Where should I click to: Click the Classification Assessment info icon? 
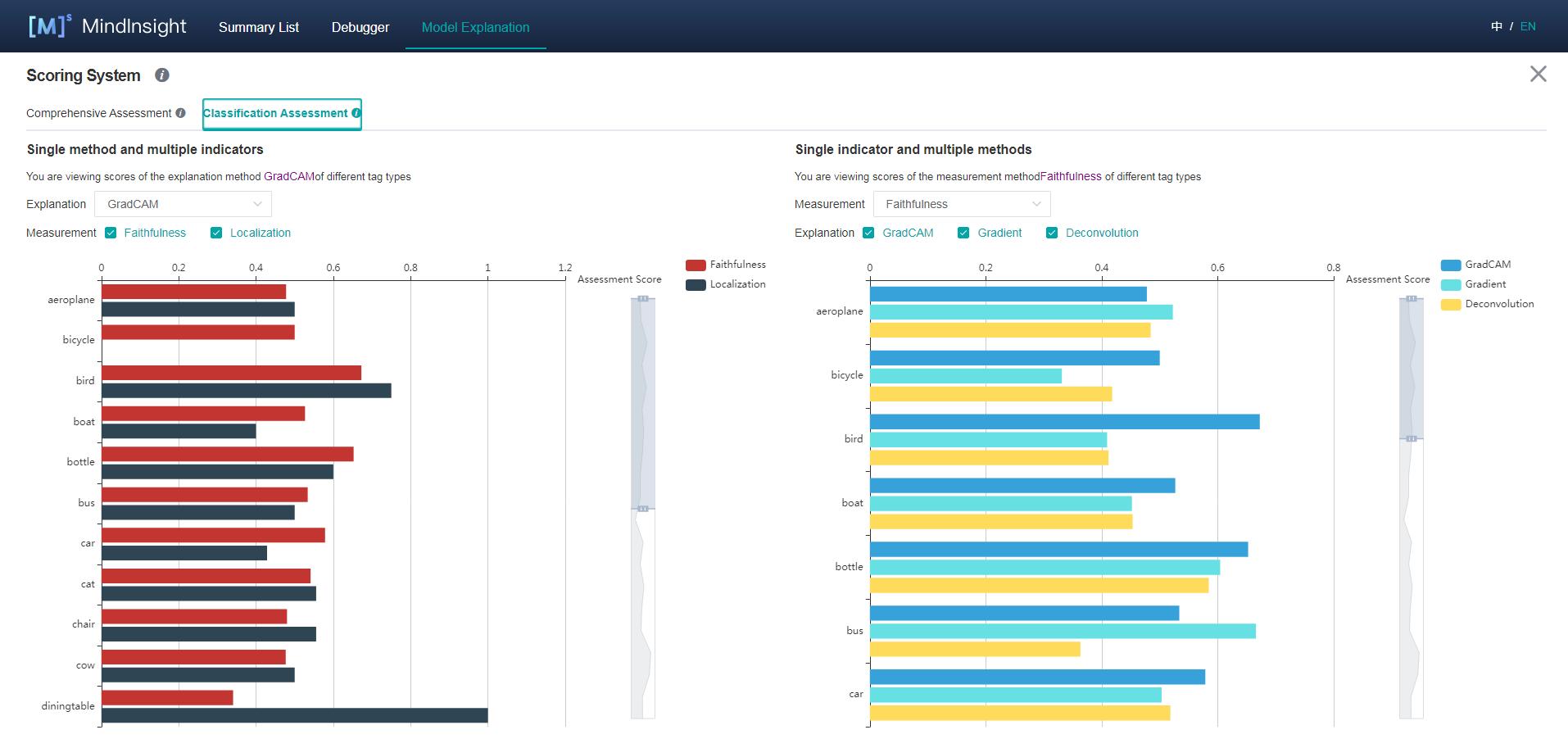click(x=356, y=113)
